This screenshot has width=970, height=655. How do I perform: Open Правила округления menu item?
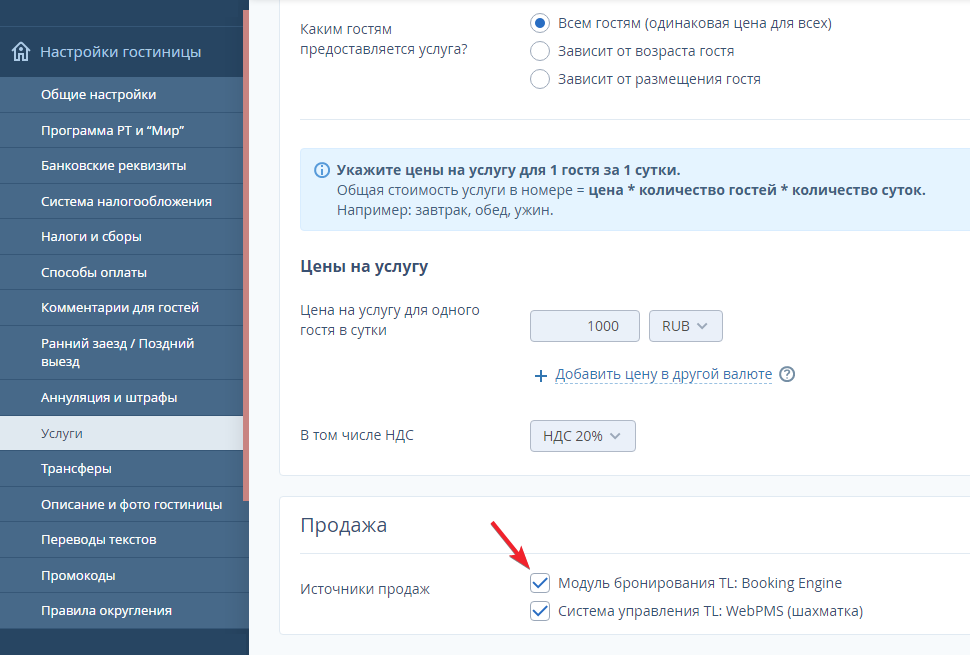121,611
